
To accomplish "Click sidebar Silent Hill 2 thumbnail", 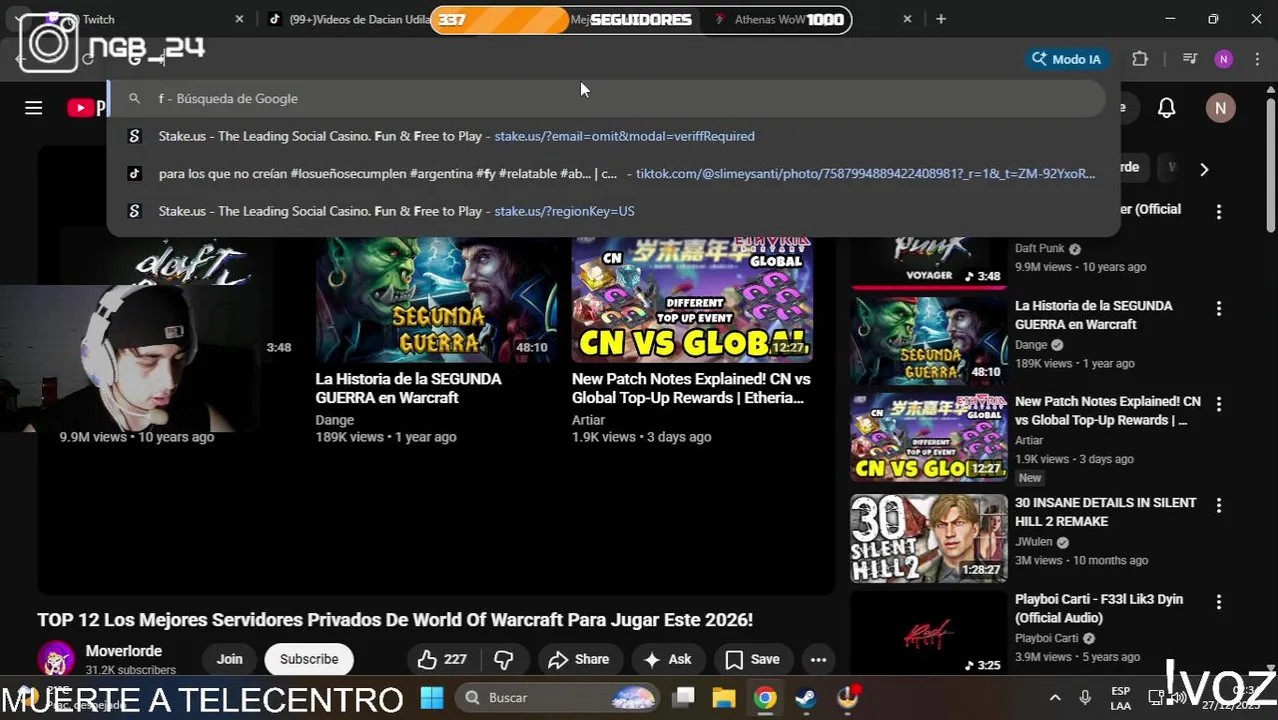I will coord(929,538).
